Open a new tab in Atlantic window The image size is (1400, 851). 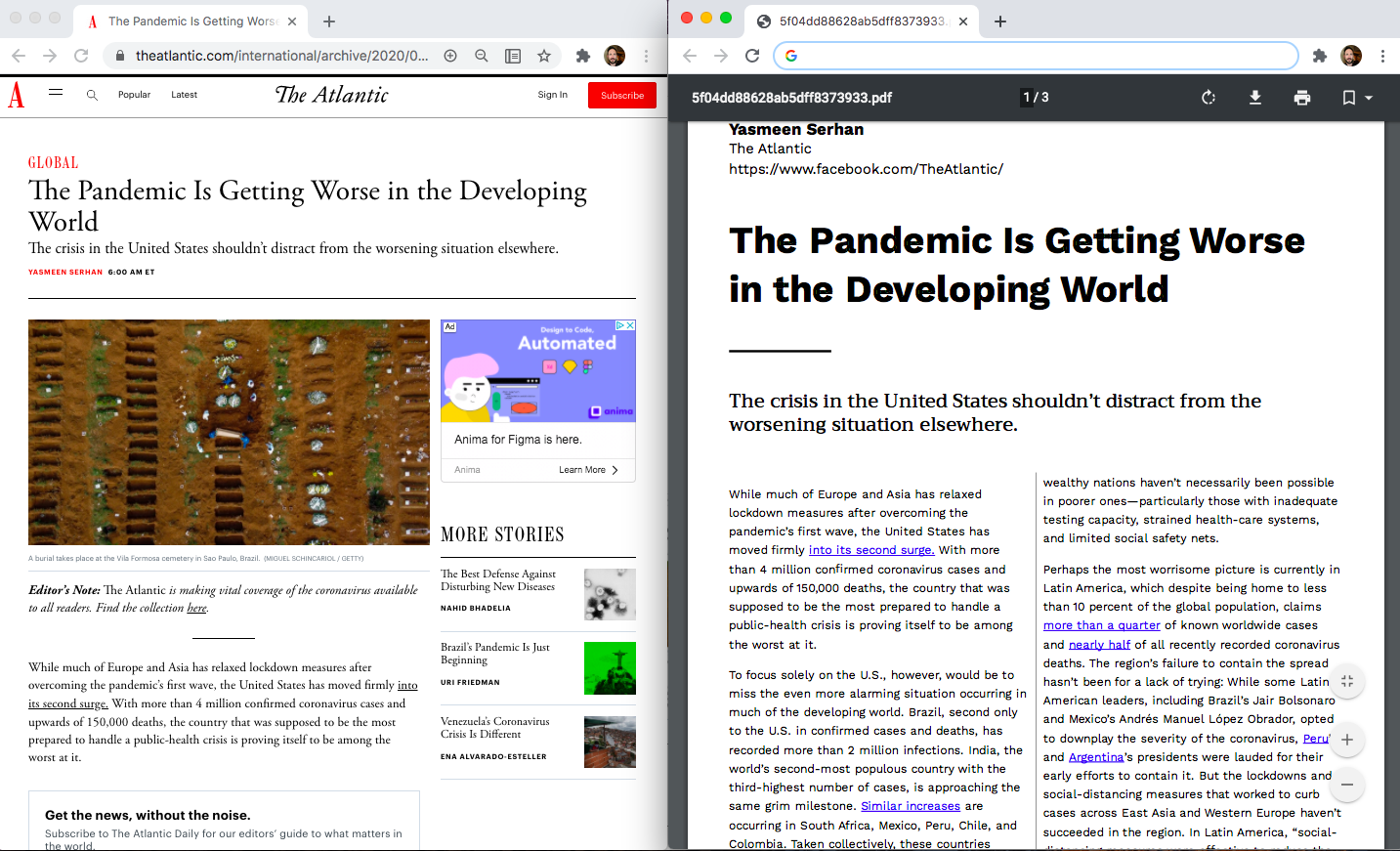point(329,21)
